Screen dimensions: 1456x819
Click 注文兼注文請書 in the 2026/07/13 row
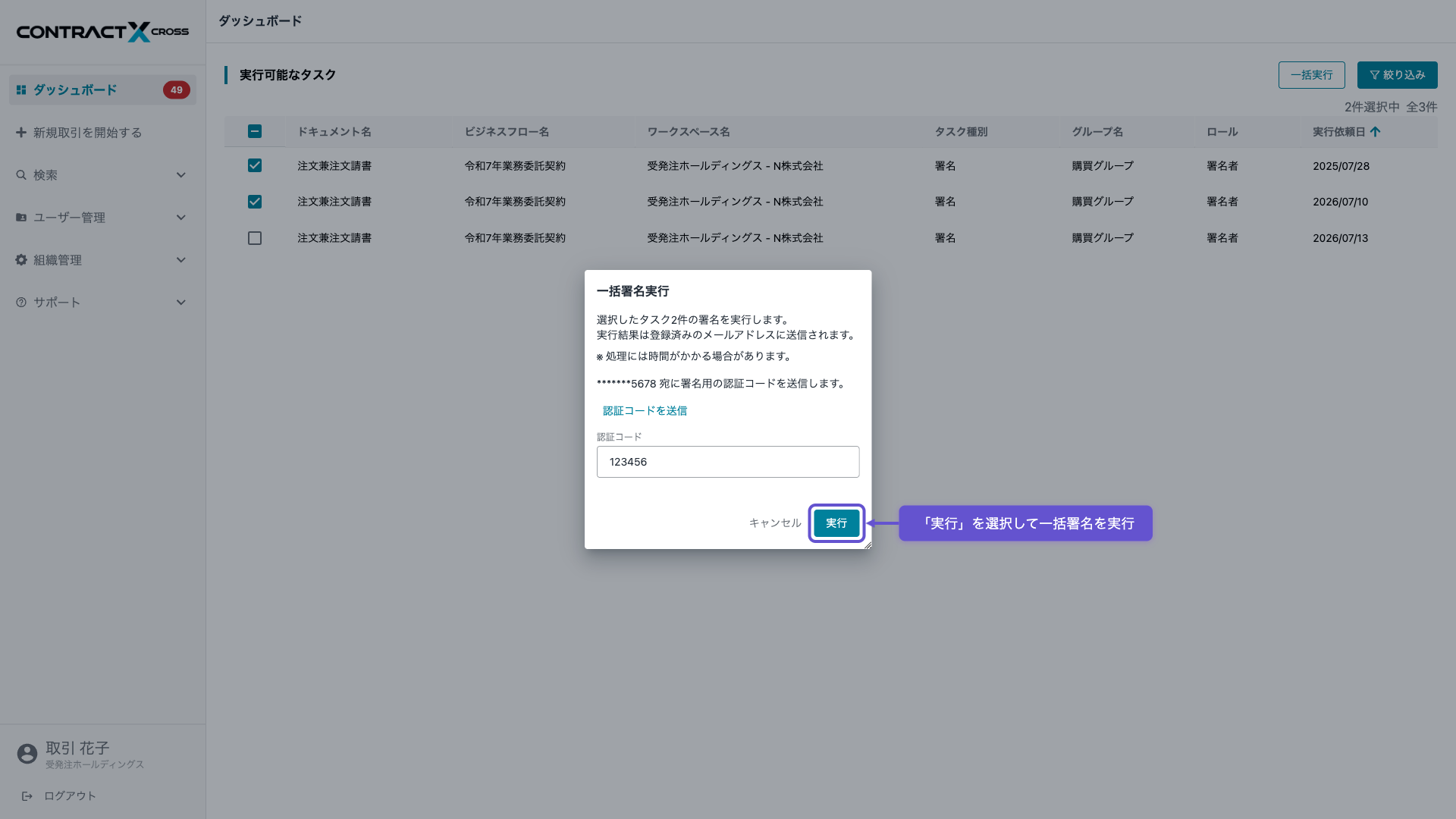(x=334, y=238)
